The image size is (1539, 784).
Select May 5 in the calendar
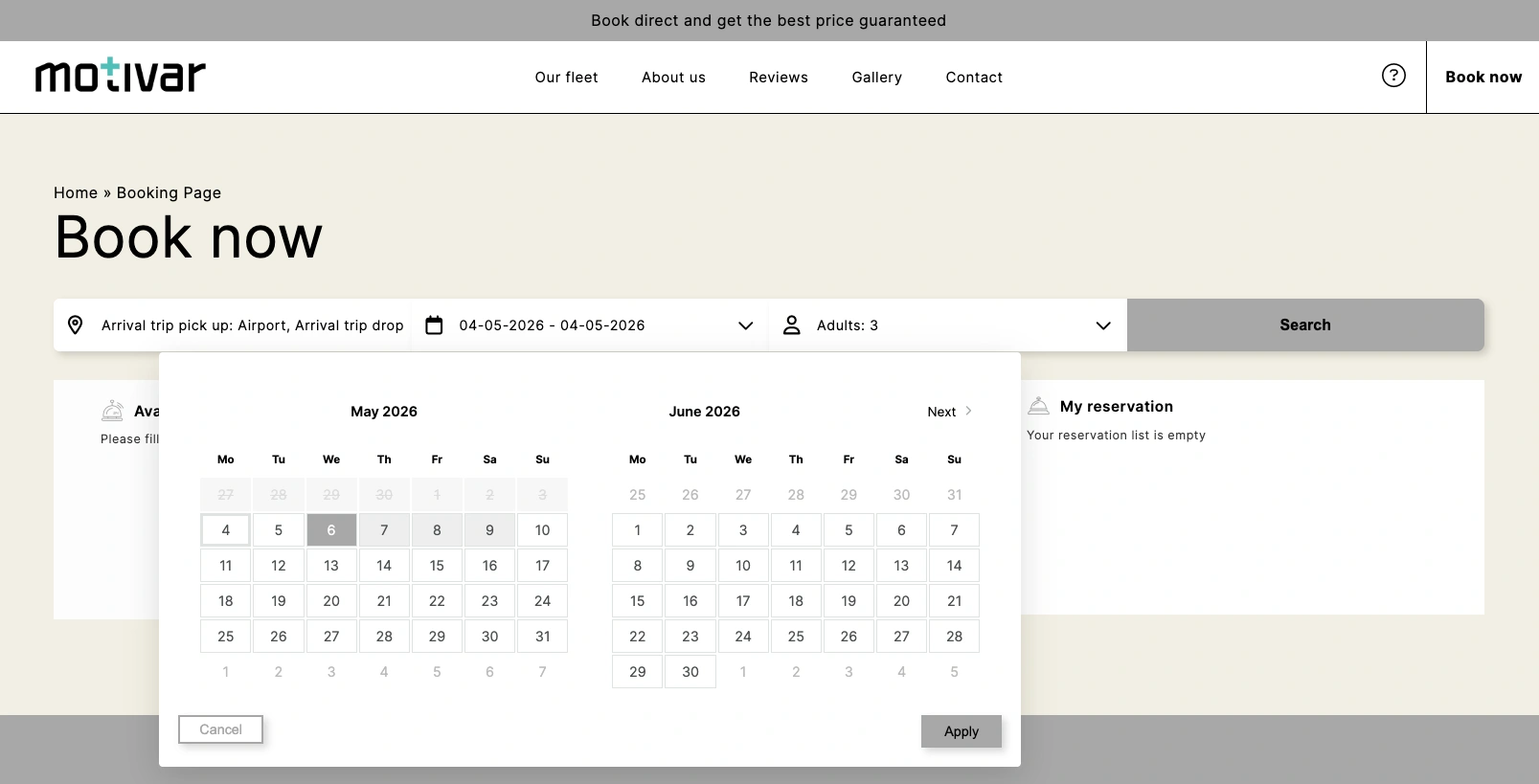point(279,530)
